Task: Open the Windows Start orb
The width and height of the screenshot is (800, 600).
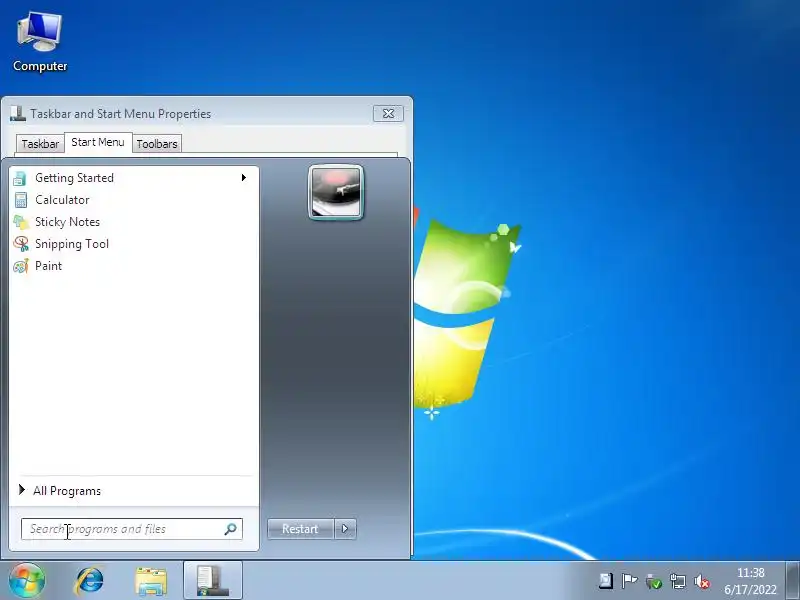Action: 27,581
